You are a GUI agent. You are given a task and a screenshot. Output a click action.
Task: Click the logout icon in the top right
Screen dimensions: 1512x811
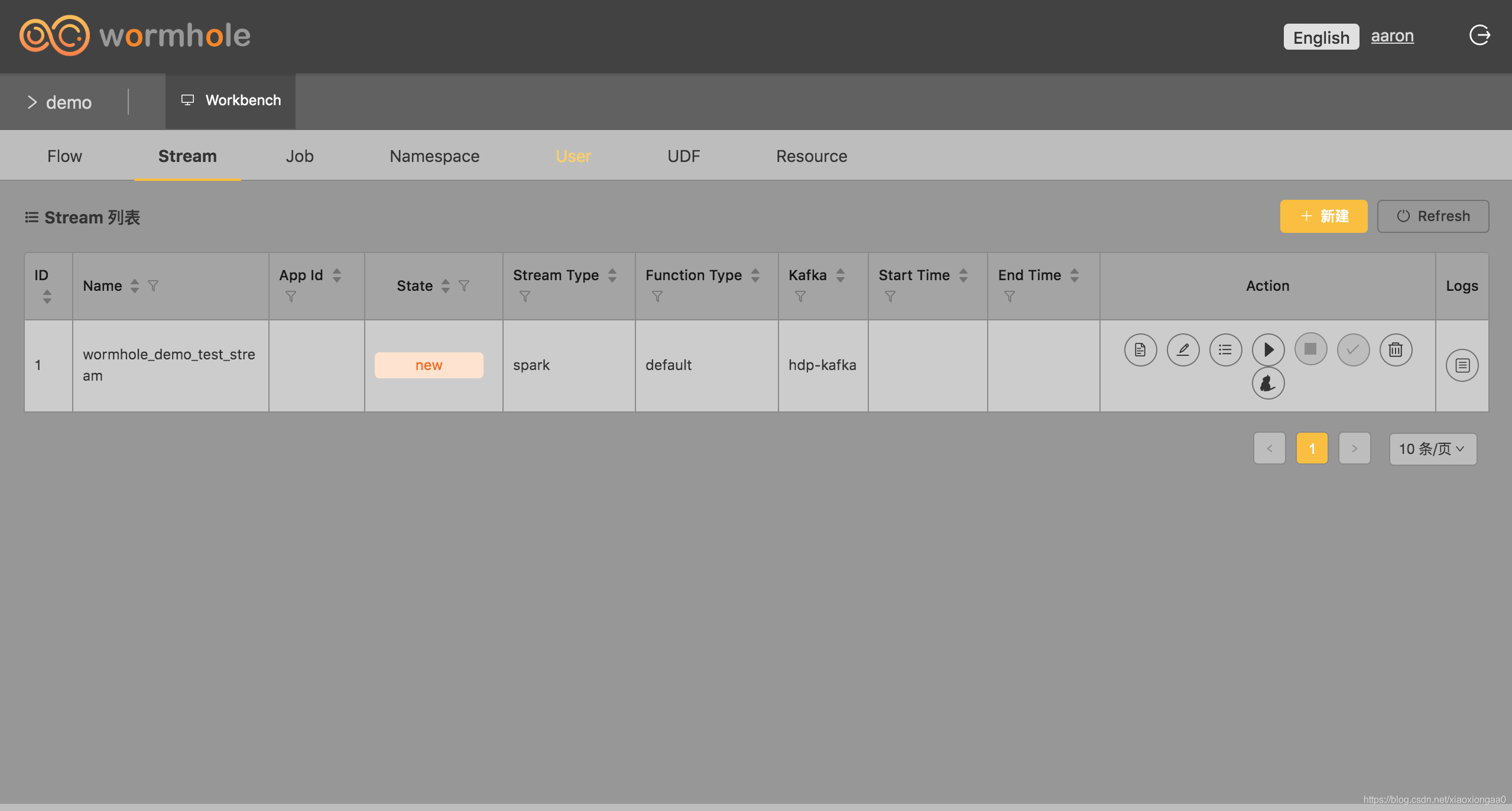tap(1479, 35)
